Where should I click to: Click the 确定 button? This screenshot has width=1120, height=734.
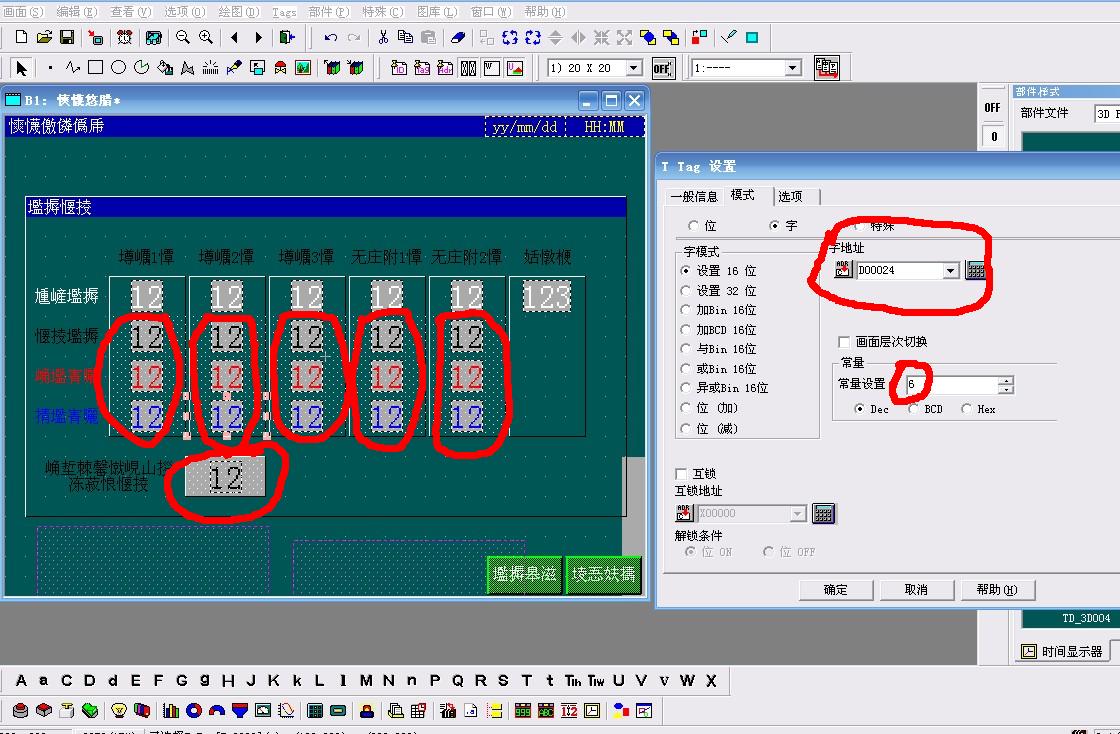[x=836, y=589]
